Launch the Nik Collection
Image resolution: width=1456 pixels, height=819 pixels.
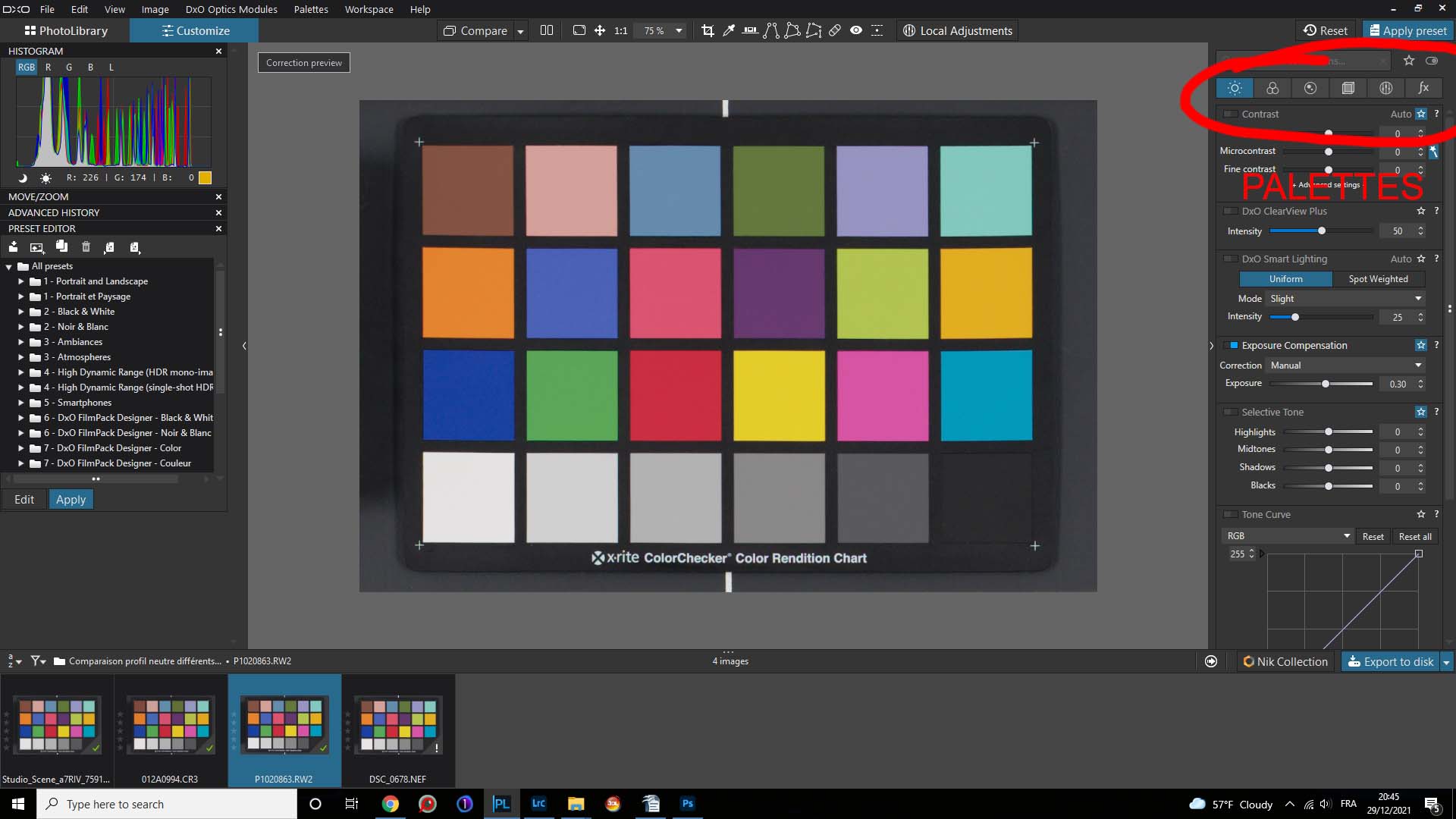(1285, 661)
